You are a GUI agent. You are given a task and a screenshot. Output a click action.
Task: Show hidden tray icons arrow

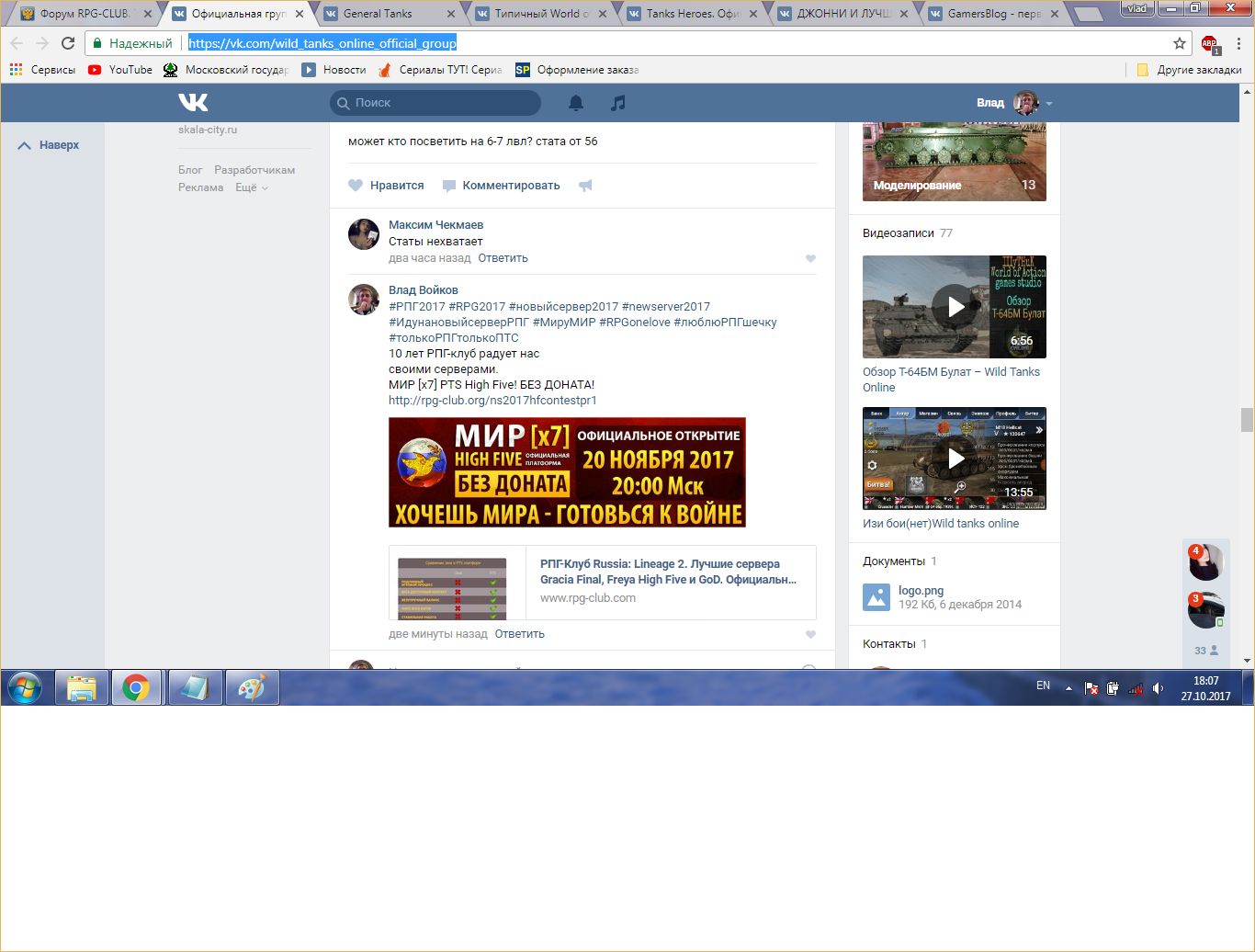click(x=1068, y=688)
